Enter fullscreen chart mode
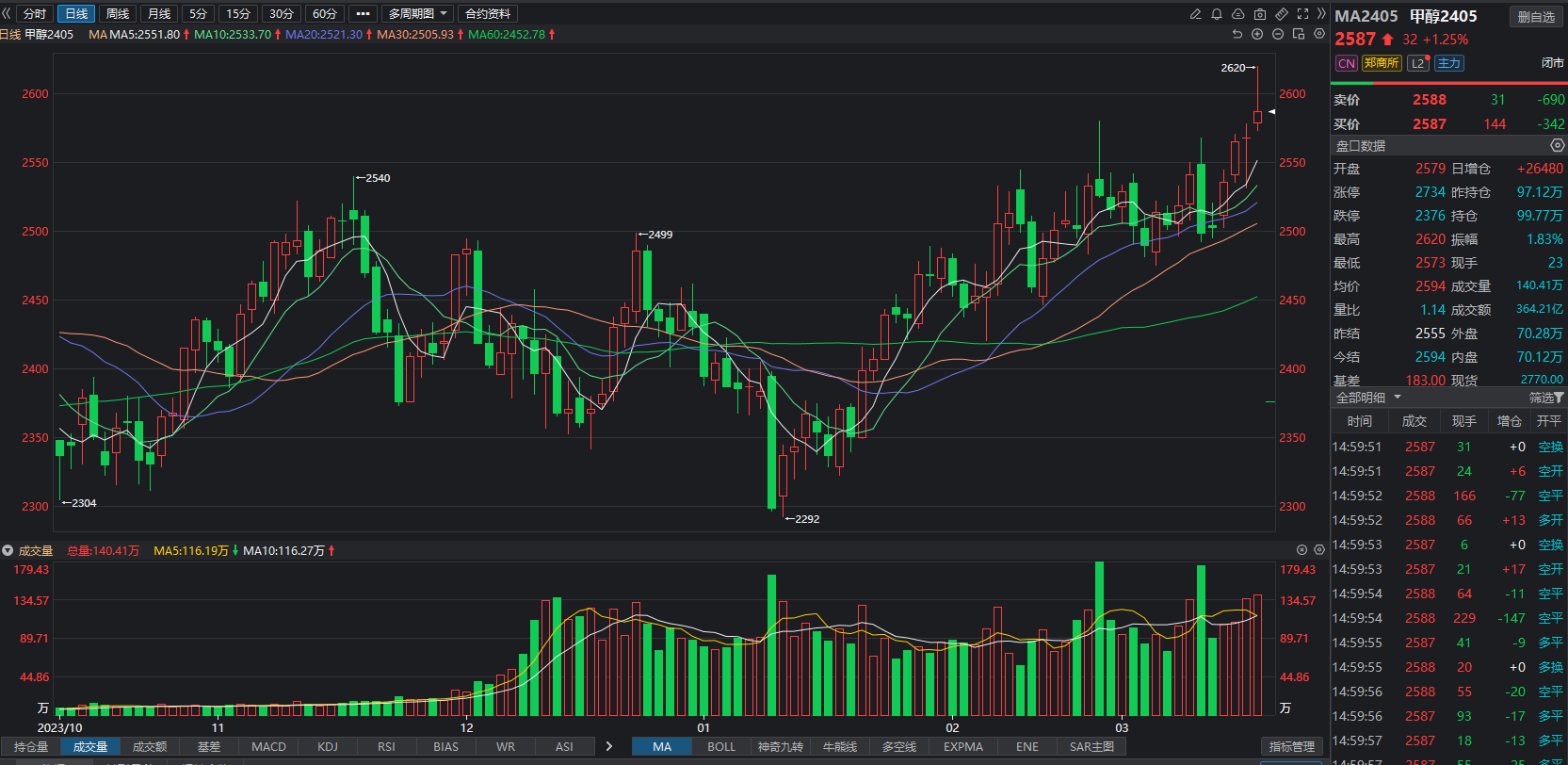Viewport: 1568px width, 765px height. tap(1303, 14)
